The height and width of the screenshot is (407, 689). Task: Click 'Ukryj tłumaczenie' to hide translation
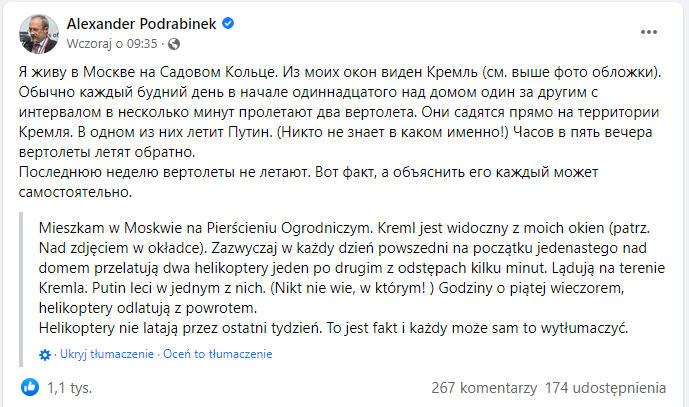[104, 355]
